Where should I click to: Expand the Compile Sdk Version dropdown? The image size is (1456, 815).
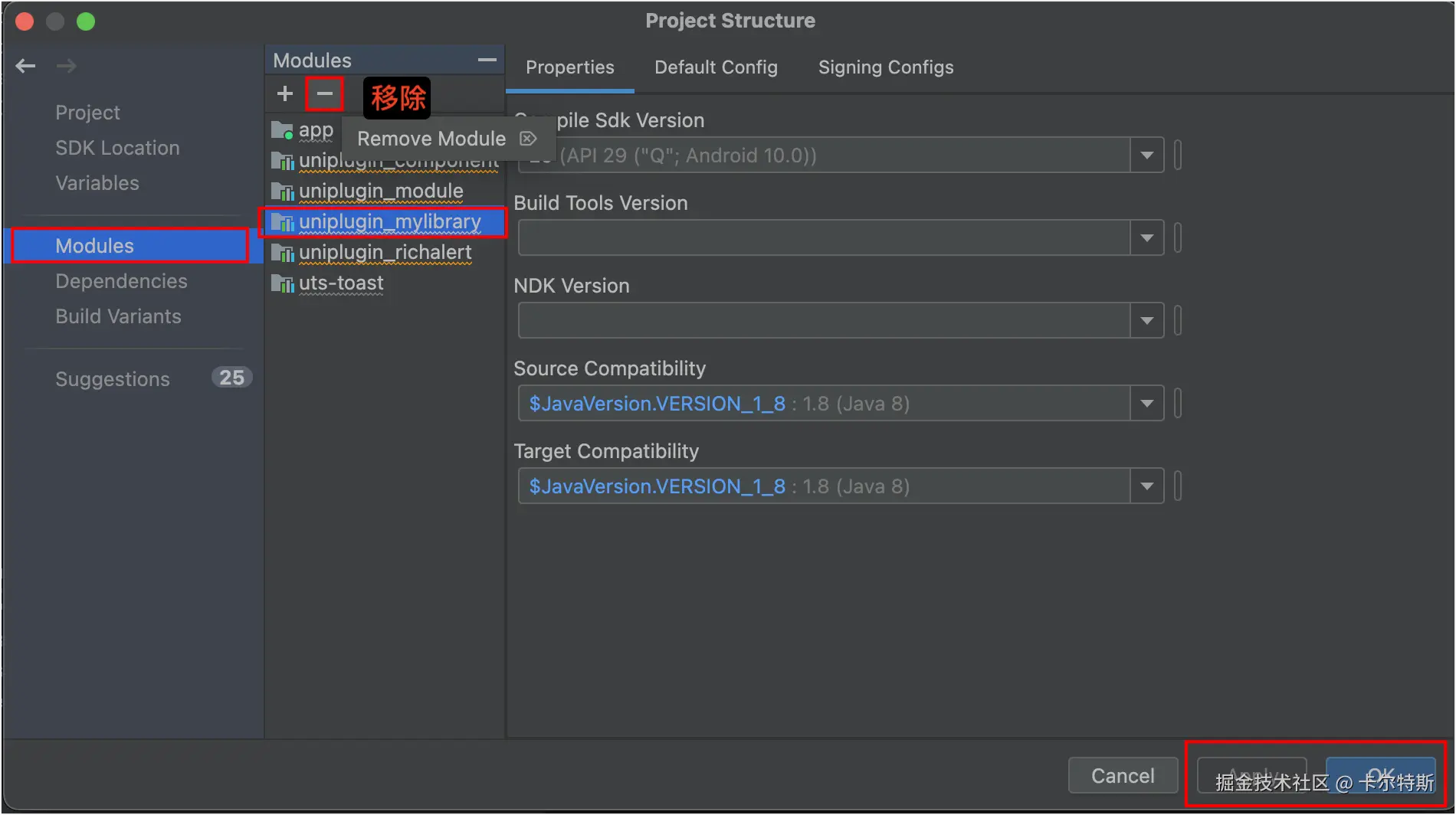[x=1146, y=155]
